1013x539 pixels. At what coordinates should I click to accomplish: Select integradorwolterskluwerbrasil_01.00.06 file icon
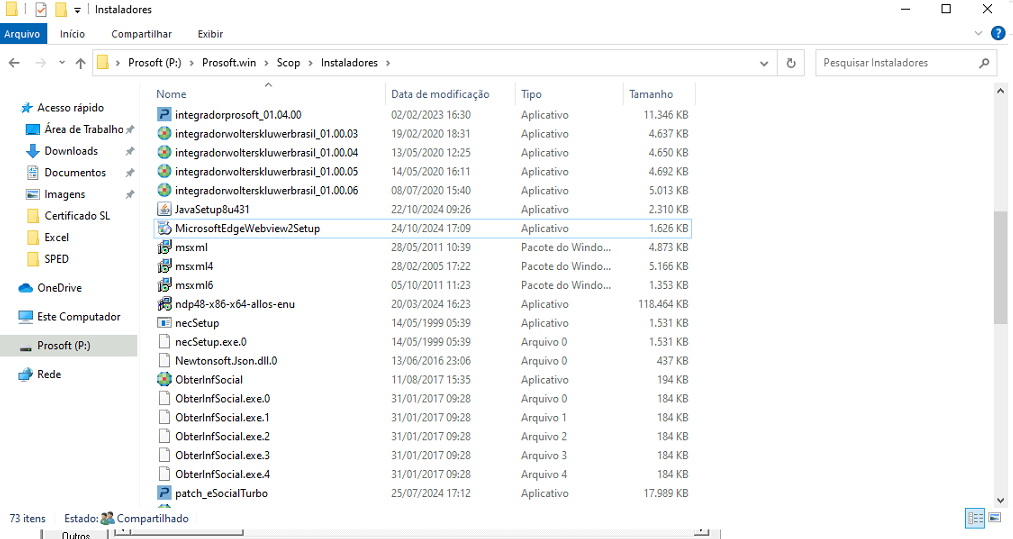pyautogui.click(x=164, y=190)
